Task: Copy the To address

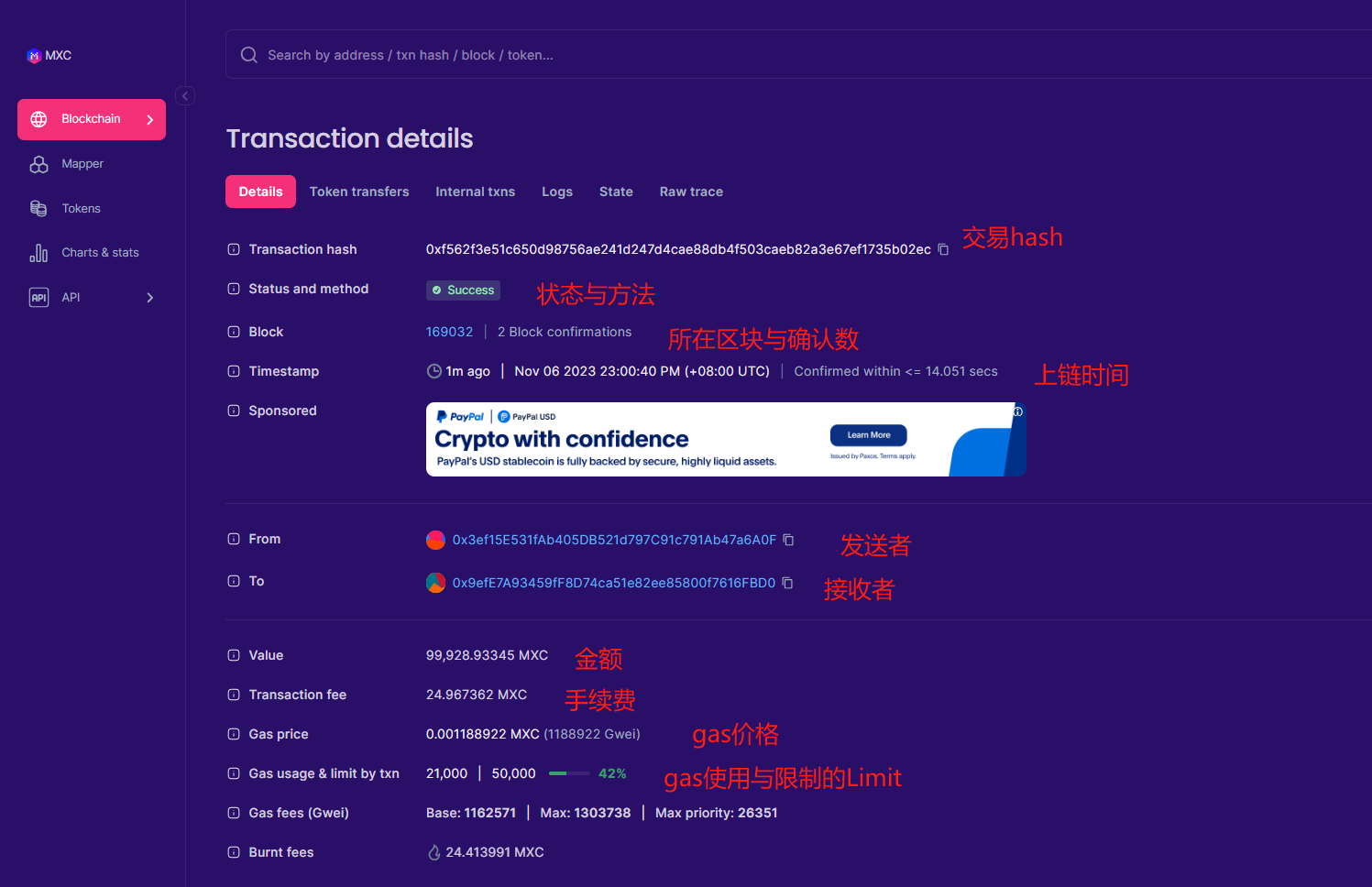Action: tap(787, 584)
